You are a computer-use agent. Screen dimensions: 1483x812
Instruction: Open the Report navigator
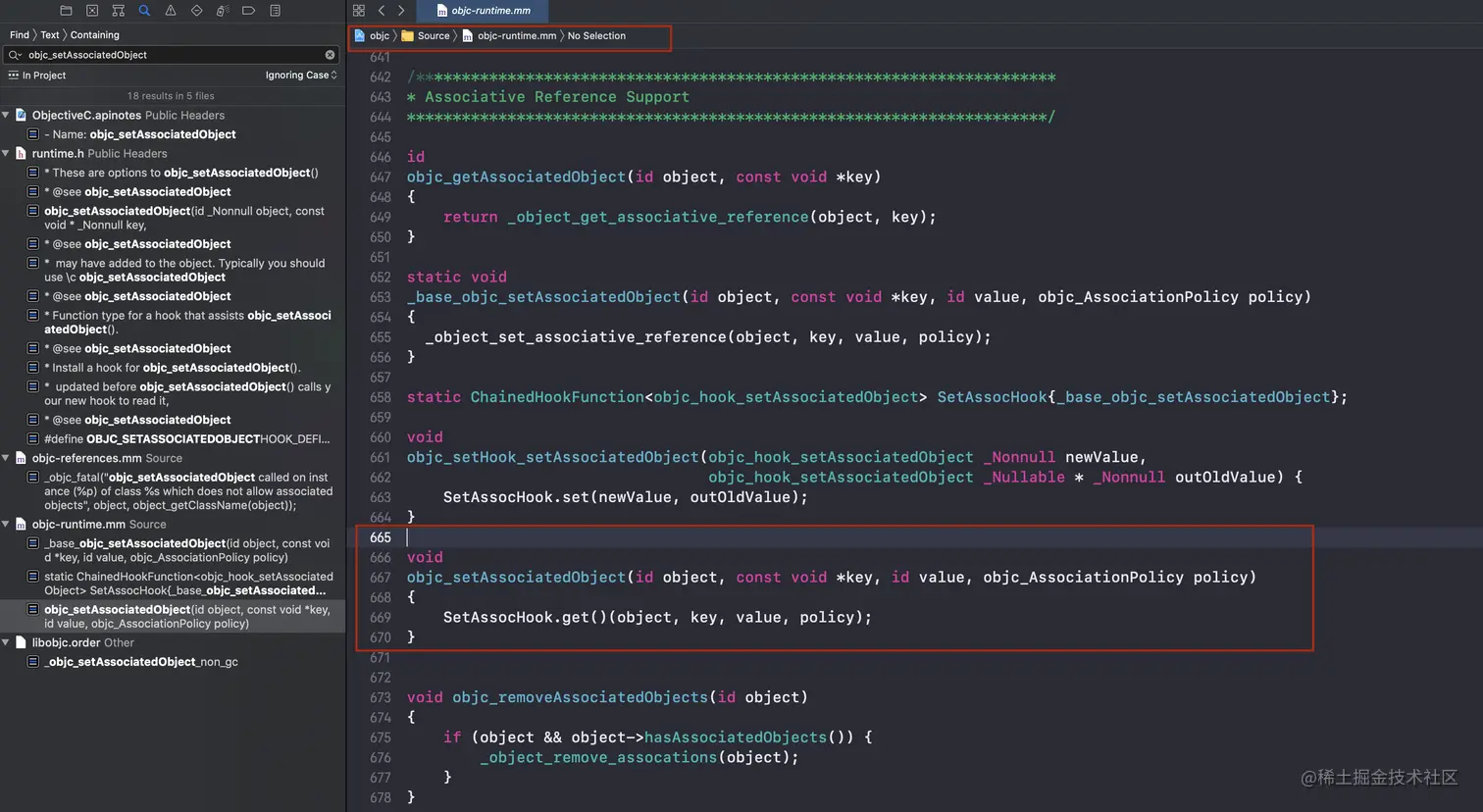click(275, 11)
